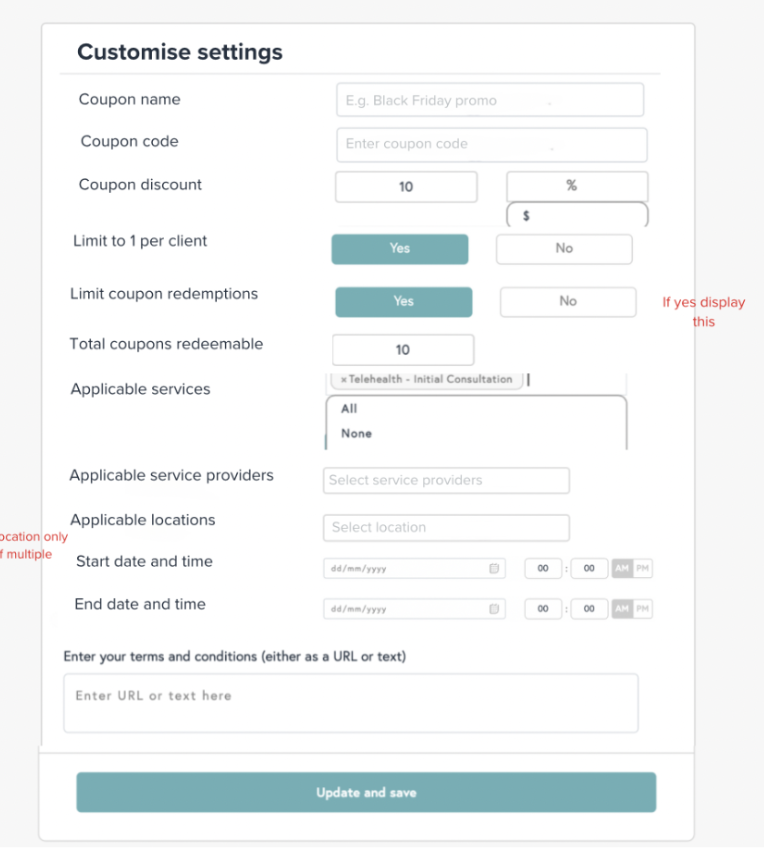764x851 pixels.
Task: Choose All in applicable services list
Action: pos(349,409)
